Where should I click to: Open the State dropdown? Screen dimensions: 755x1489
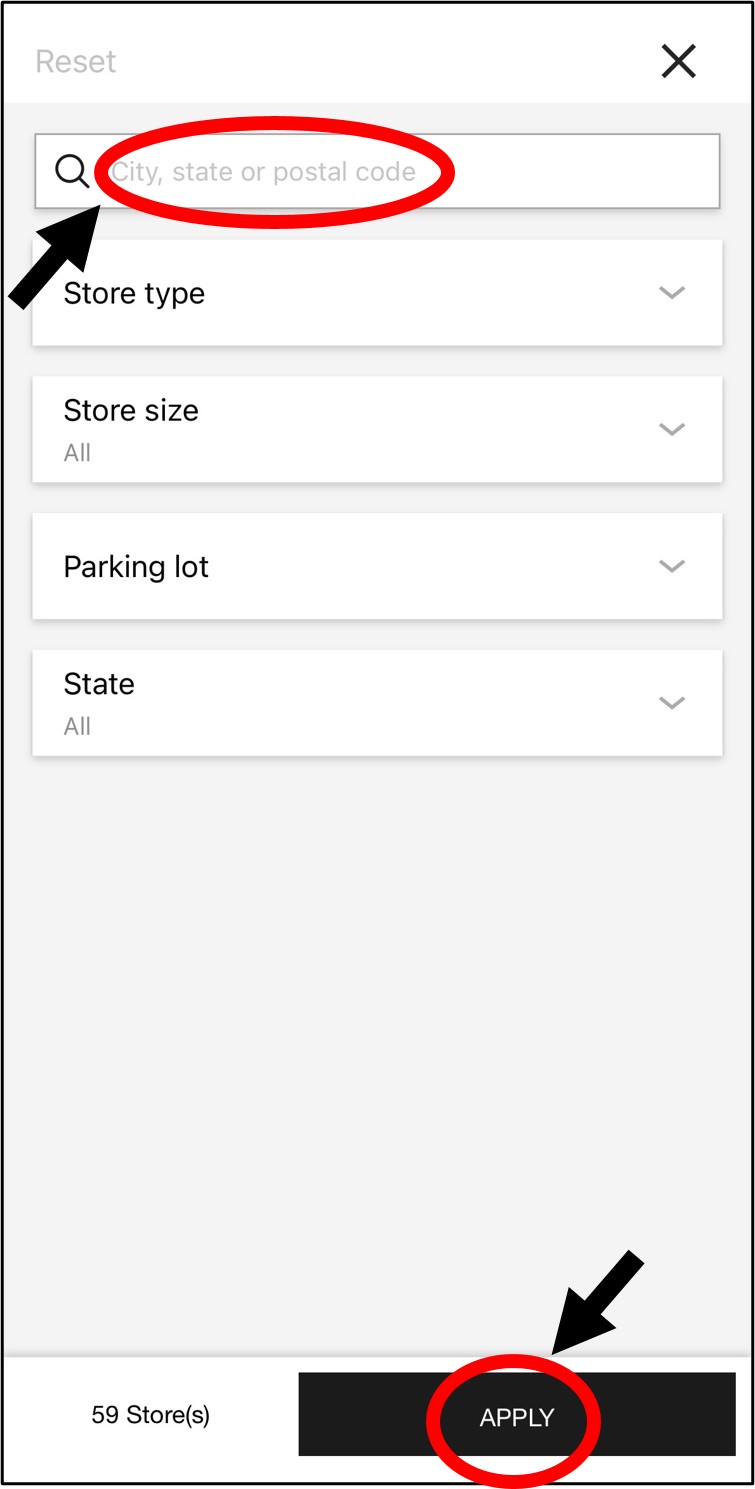tap(377, 702)
